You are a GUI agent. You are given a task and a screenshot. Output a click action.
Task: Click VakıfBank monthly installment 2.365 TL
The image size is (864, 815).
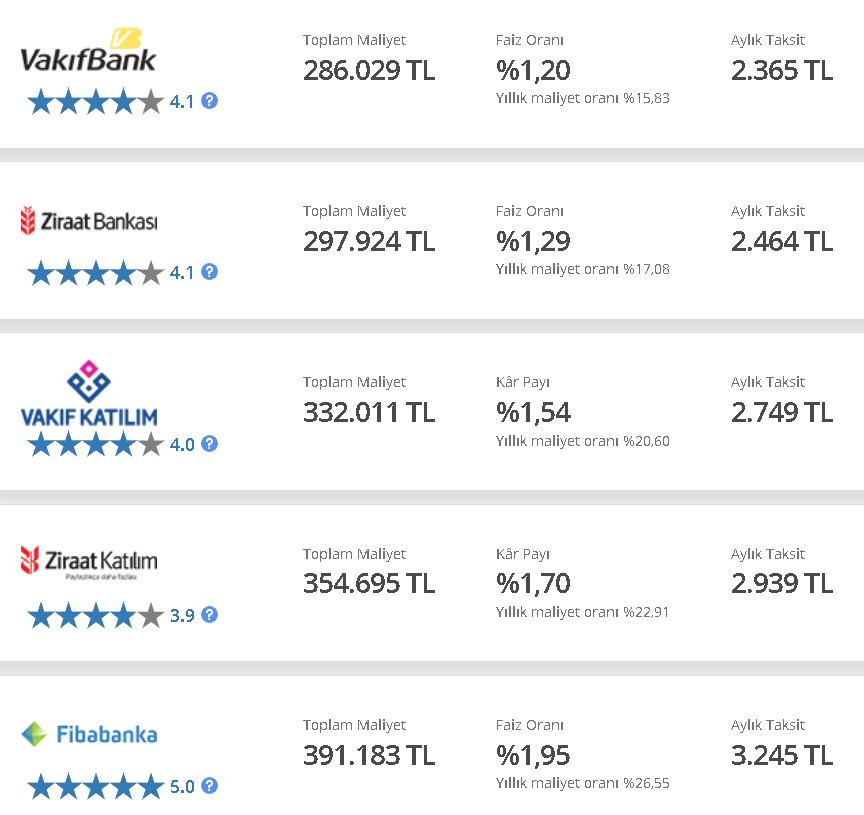[x=782, y=71]
